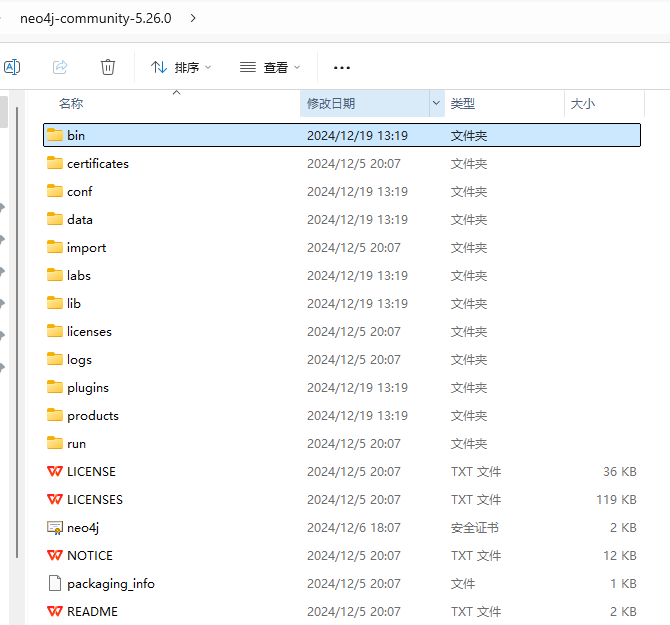
Task: Select the licenses folder icon
Action: click(55, 331)
